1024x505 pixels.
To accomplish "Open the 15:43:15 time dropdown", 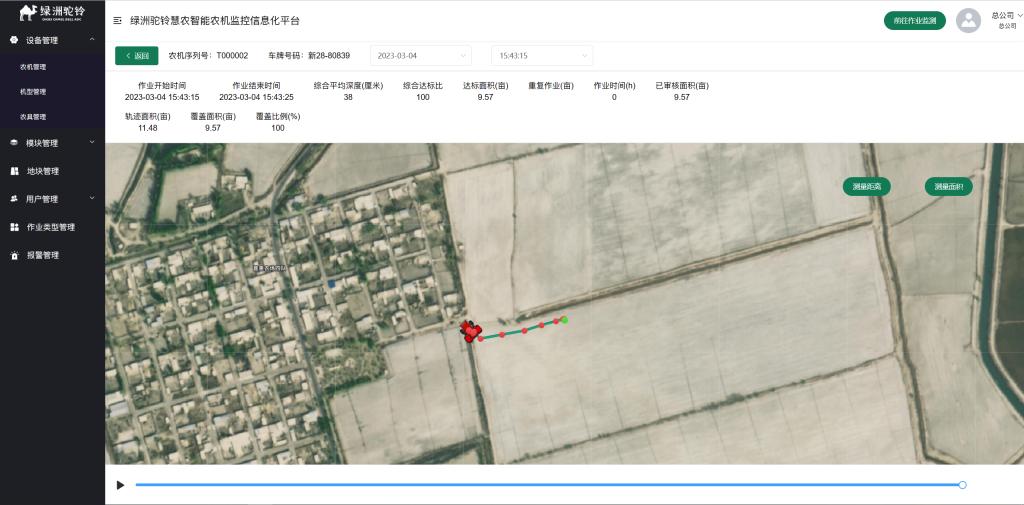I will pos(541,56).
